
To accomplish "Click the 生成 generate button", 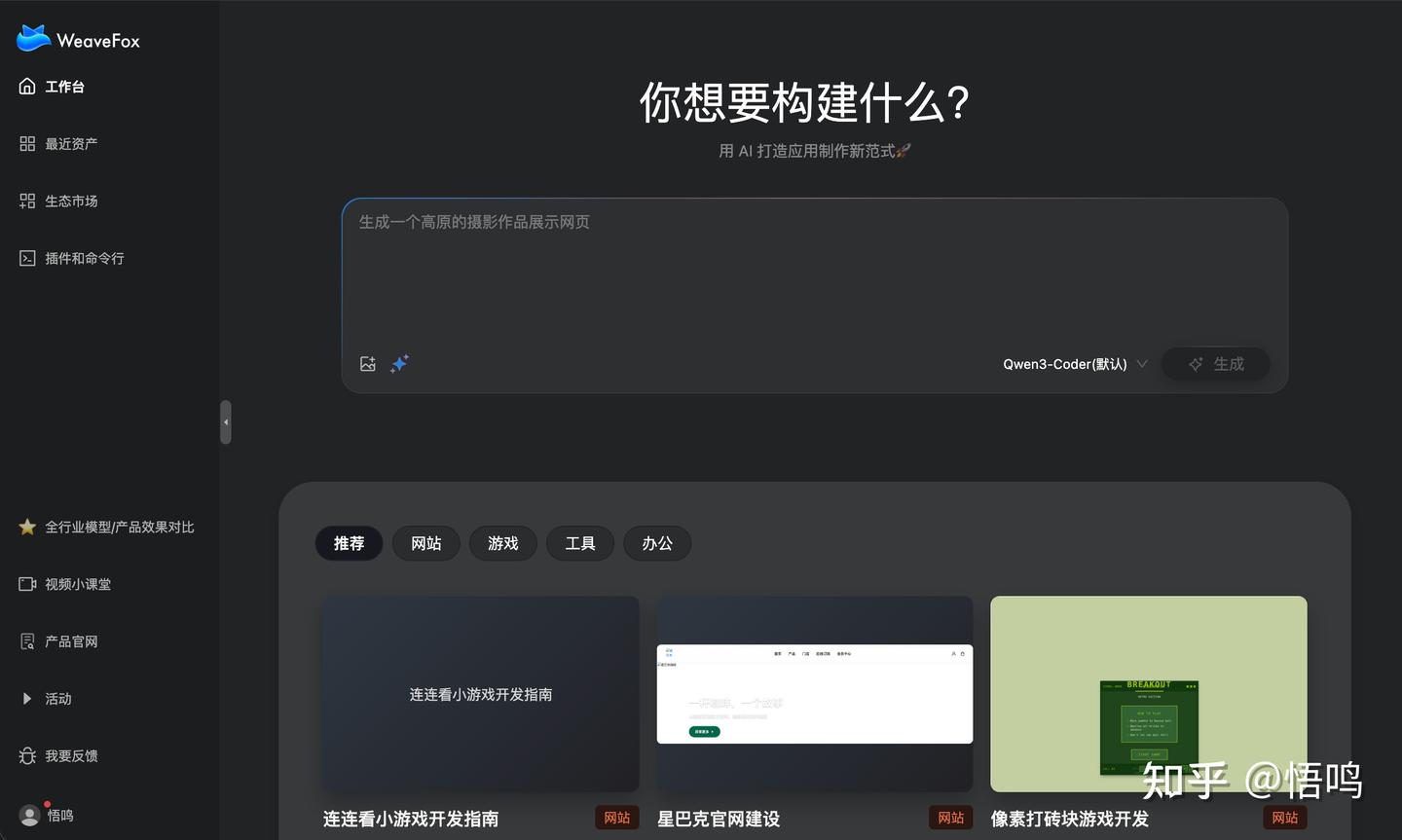I will pyautogui.click(x=1215, y=363).
